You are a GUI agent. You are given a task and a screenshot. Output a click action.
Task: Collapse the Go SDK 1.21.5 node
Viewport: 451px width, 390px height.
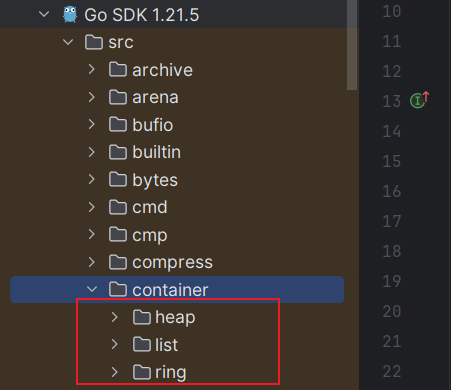(x=44, y=14)
